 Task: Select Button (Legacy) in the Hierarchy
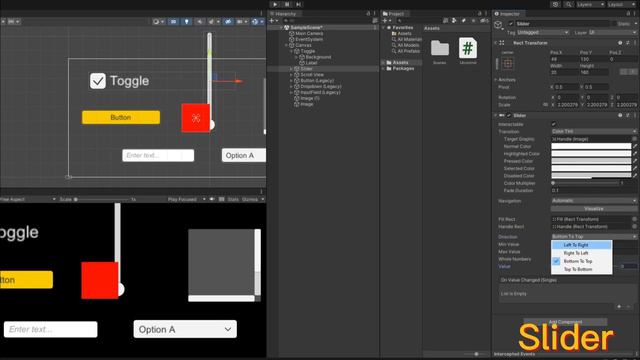tap(317, 81)
